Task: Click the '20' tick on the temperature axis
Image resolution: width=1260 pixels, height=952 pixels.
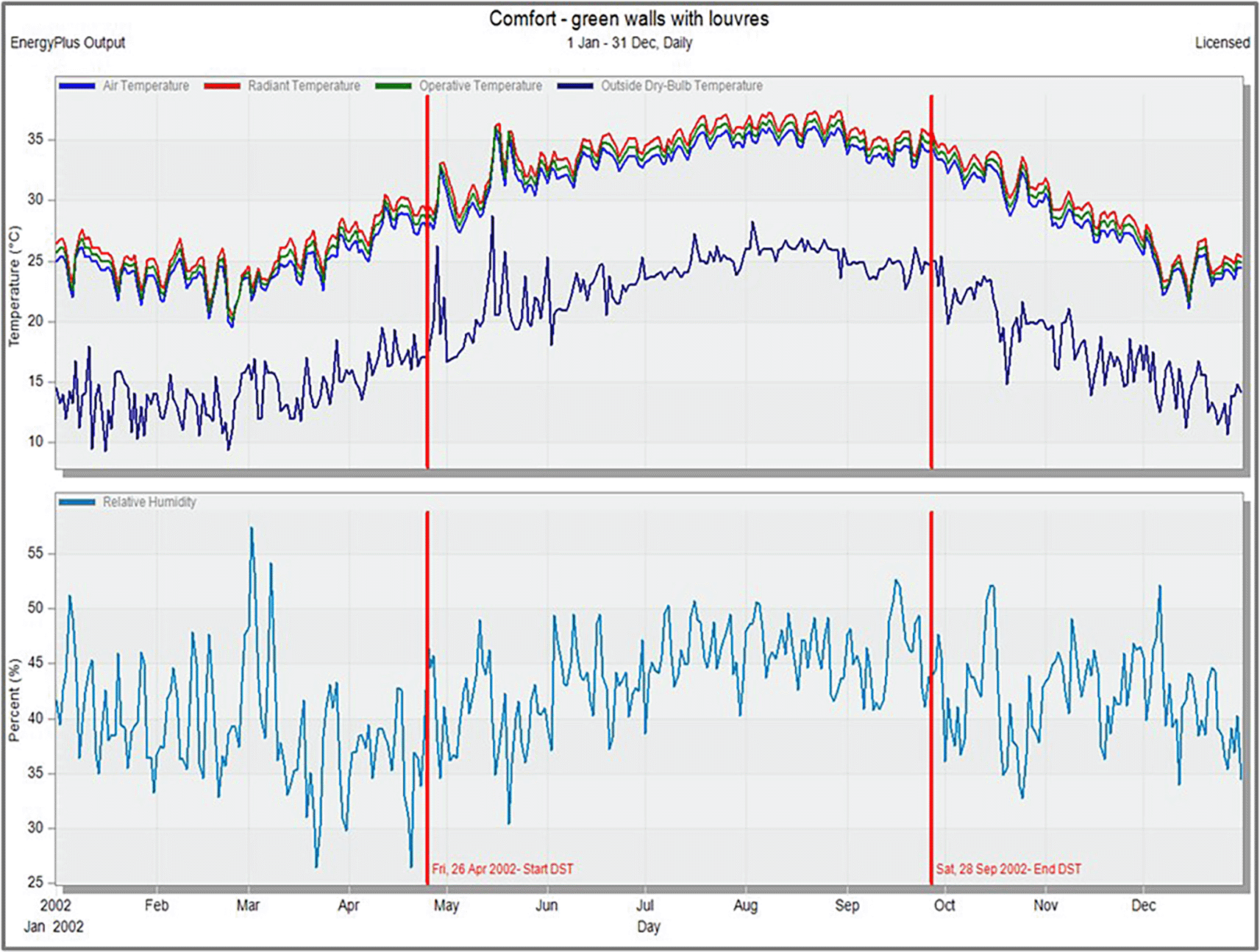Action: click(x=35, y=321)
